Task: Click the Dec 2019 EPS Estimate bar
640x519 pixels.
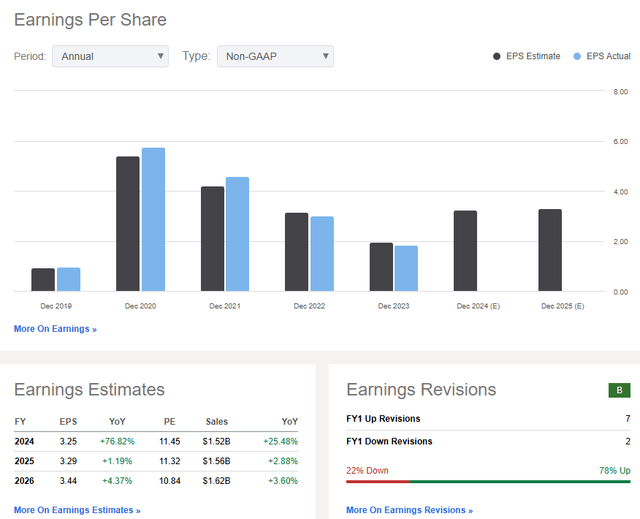Action: (43, 280)
